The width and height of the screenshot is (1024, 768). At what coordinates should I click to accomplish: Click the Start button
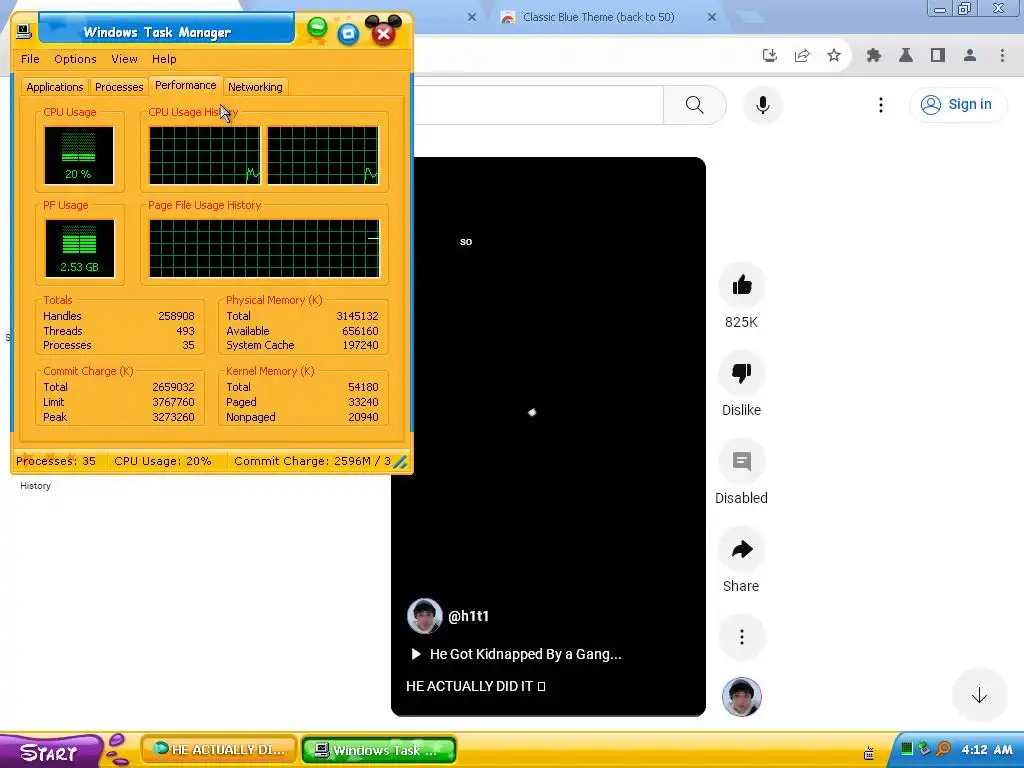click(x=50, y=751)
